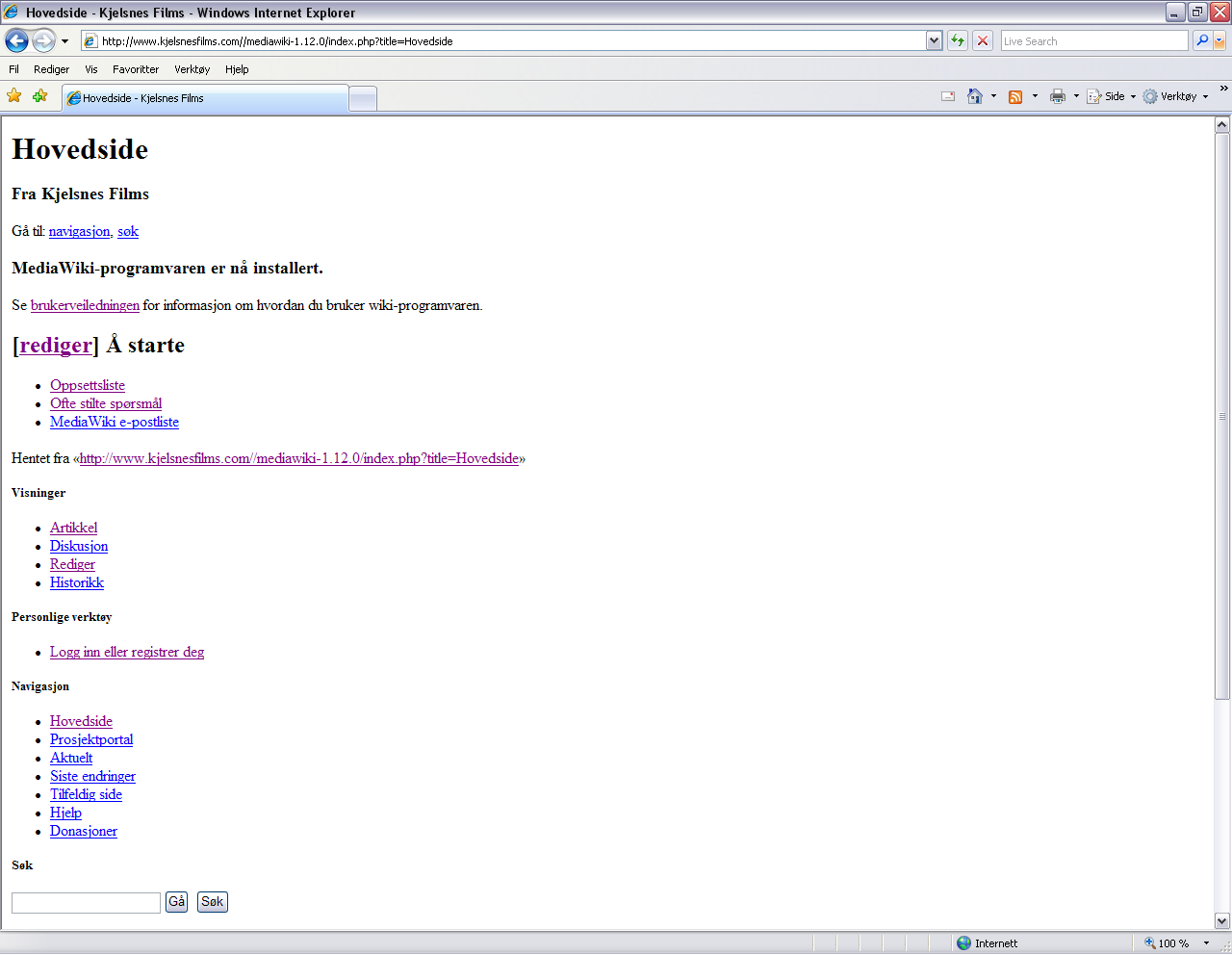Click the Internet Explorer title bar icon
The width and height of the screenshot is (1232, 955).
tap(12, 13)
